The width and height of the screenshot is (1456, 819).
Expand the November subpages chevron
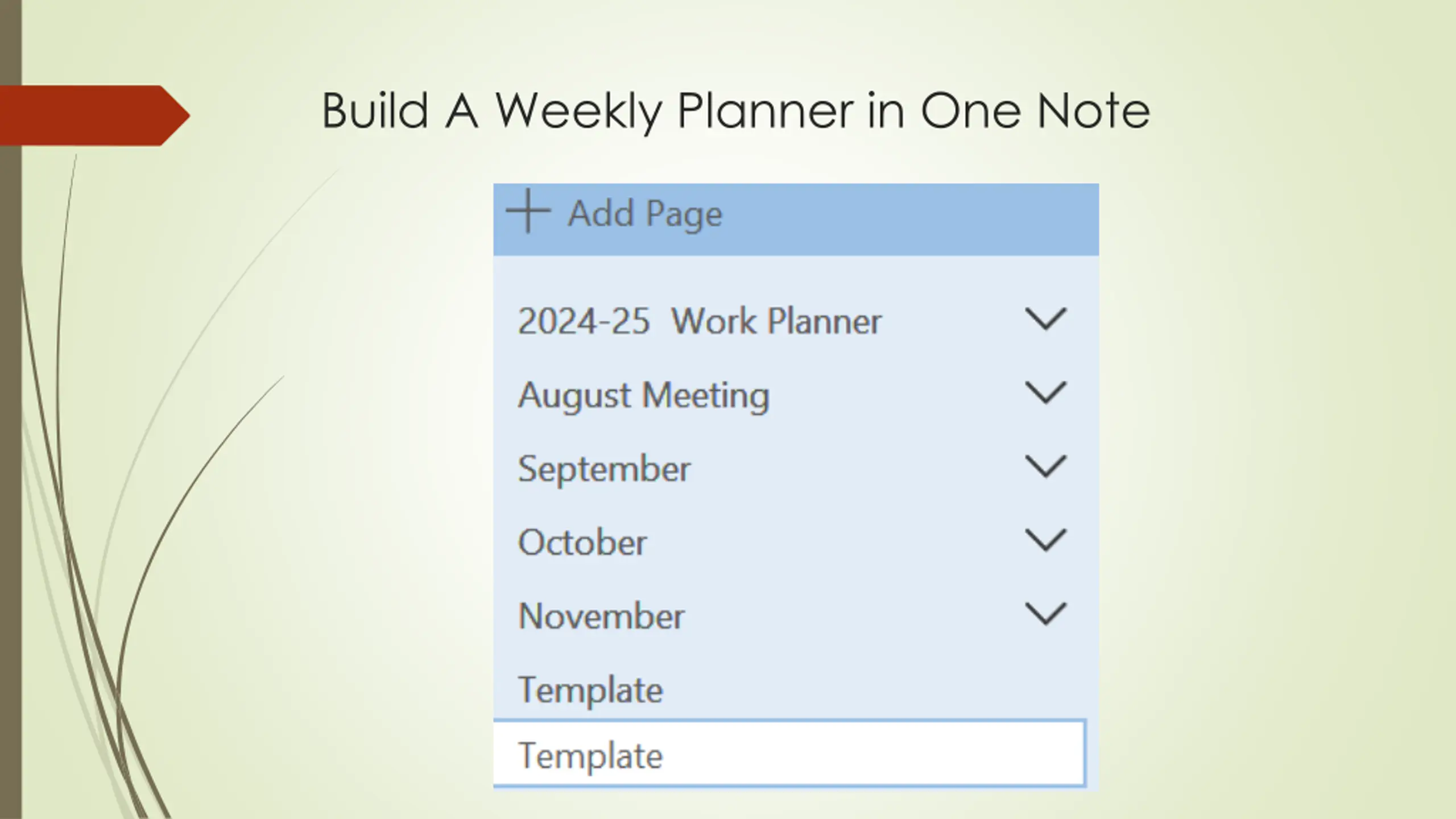click(1045, 614)
